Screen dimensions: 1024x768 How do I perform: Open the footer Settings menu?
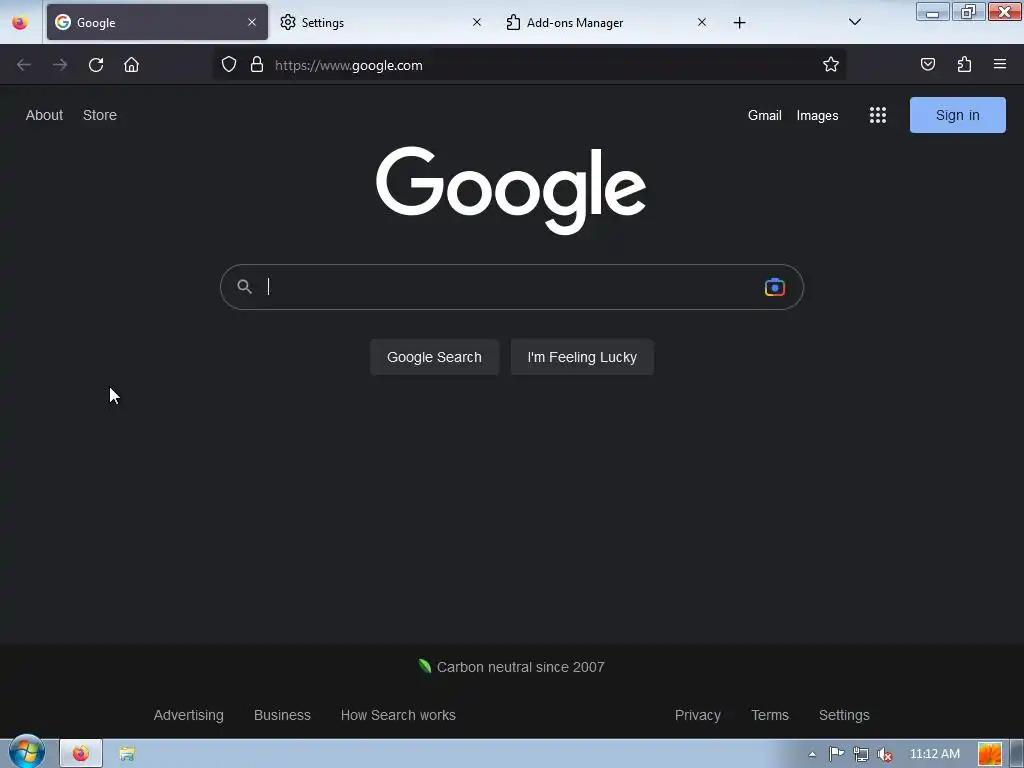pyautogui.click(x=844, y=715)
